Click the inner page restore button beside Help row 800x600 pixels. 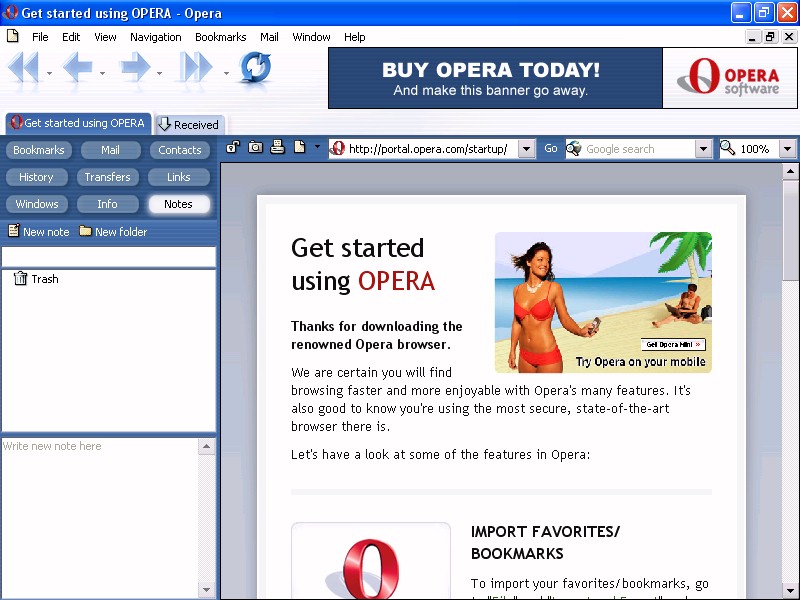click(x=770, y=37)
